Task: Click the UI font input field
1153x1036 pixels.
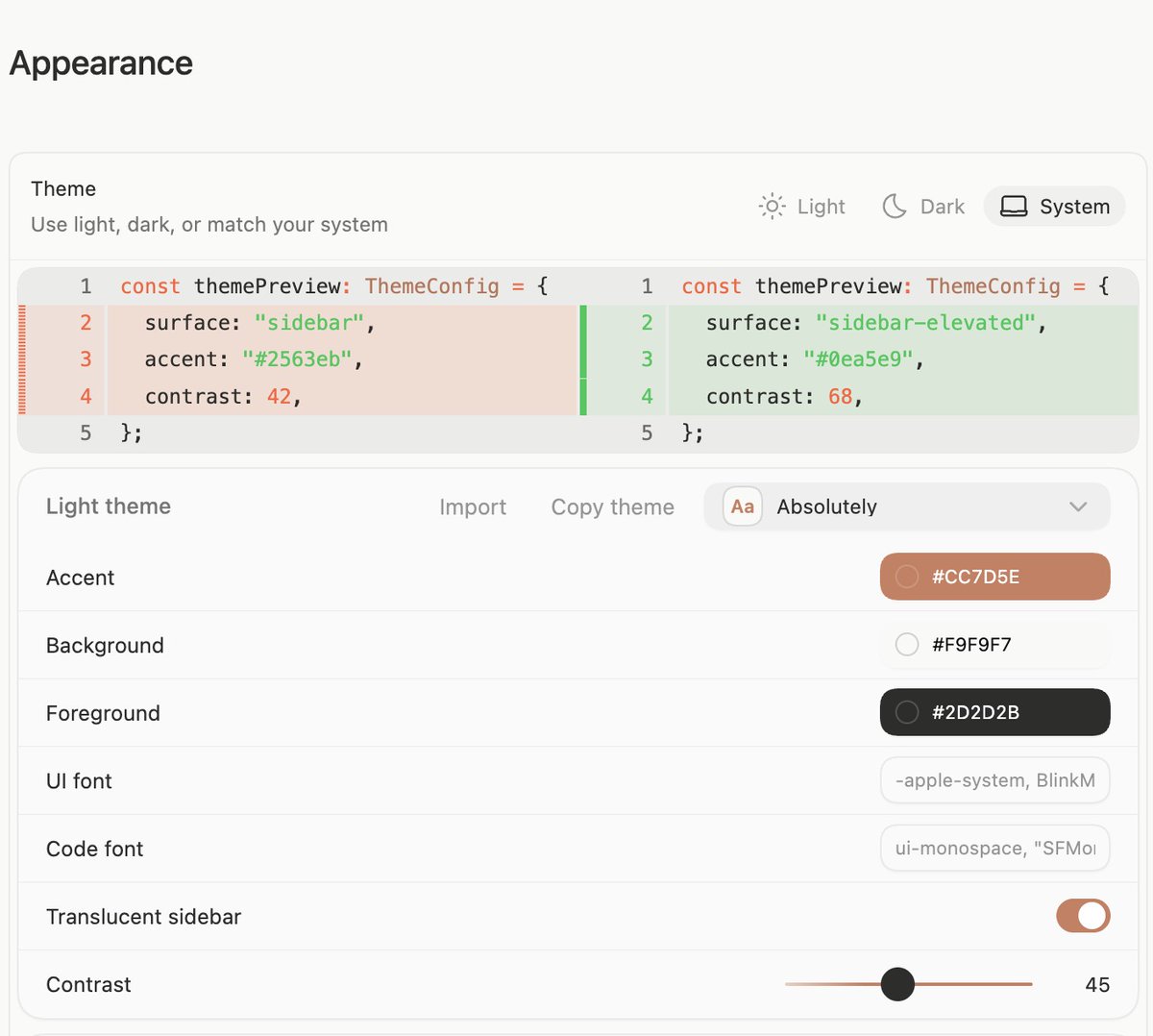Action: 995,780
